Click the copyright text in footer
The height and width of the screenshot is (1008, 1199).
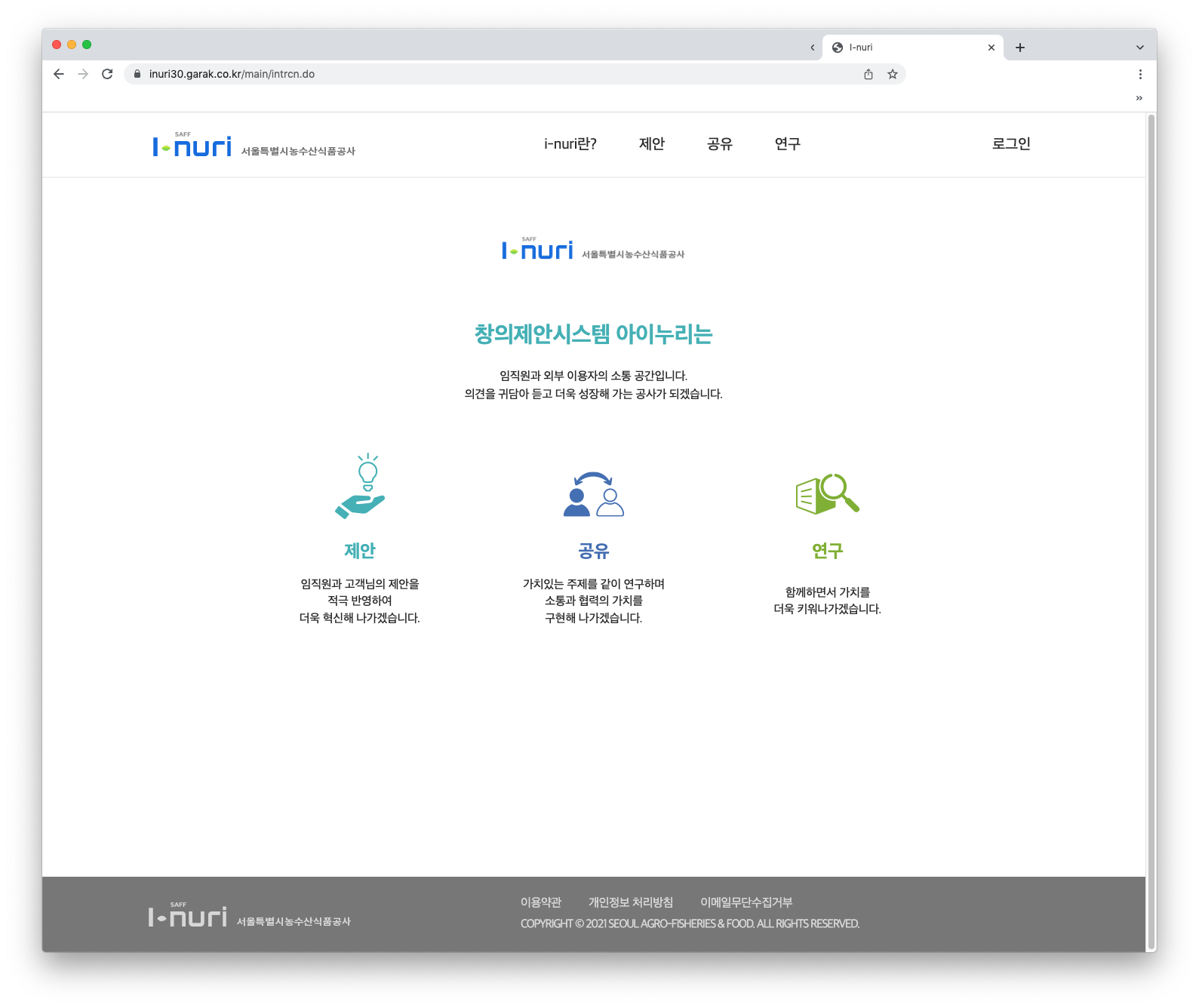(690, 923)
